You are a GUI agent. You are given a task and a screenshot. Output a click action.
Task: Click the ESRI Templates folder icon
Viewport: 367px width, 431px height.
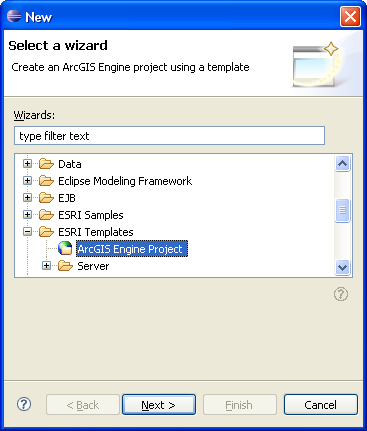coord(46,232)
